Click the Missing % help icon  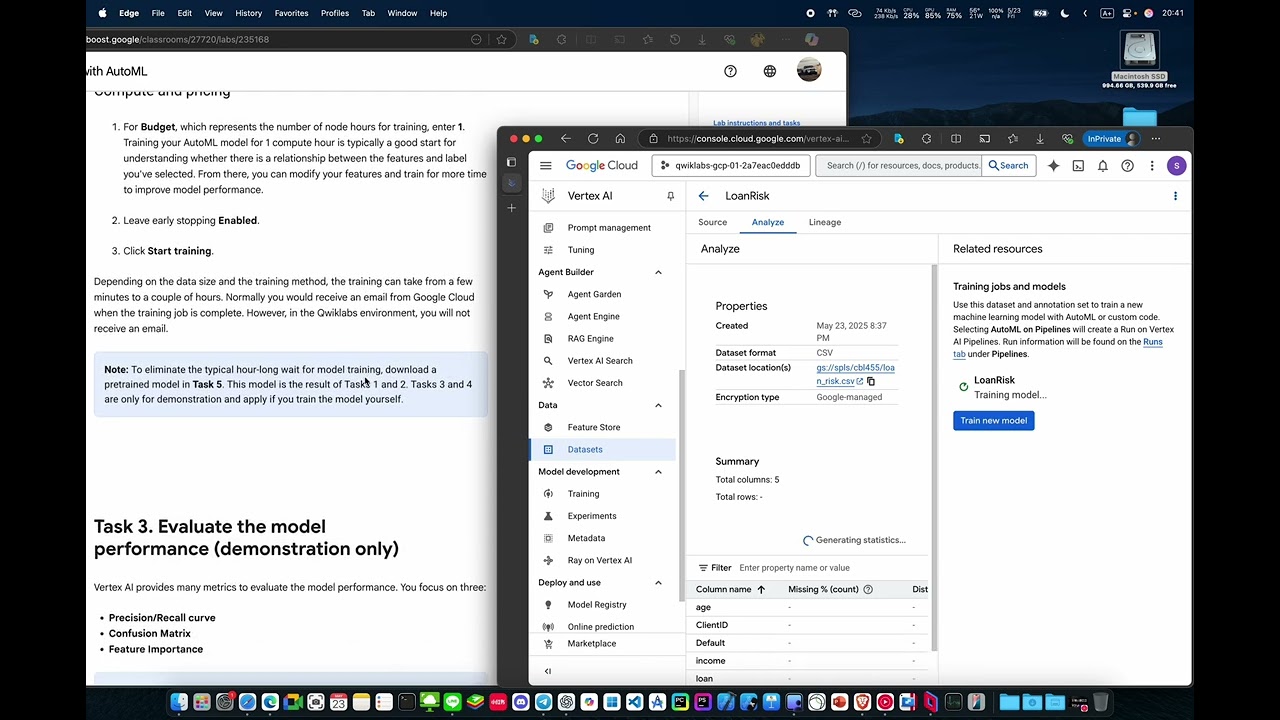point(868,590)
